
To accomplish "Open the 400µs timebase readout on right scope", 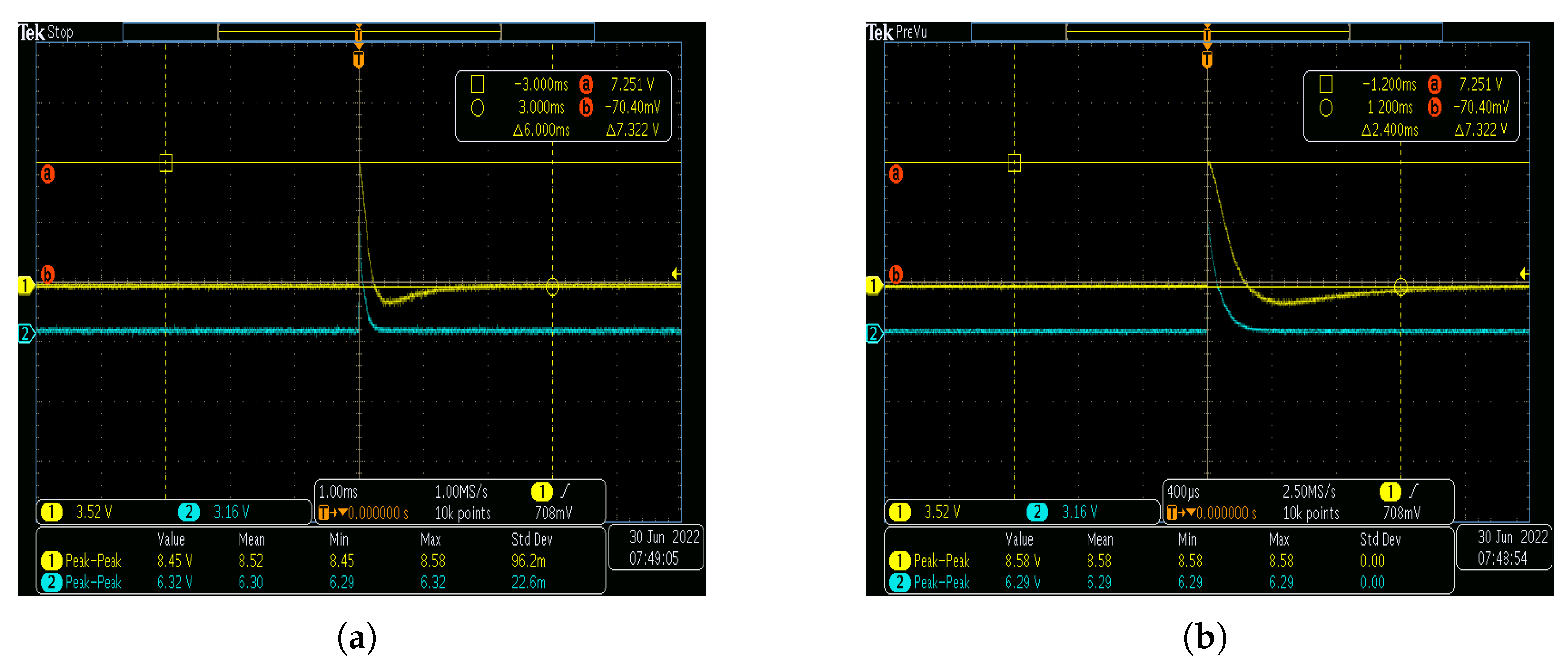I will [1183, 491].
